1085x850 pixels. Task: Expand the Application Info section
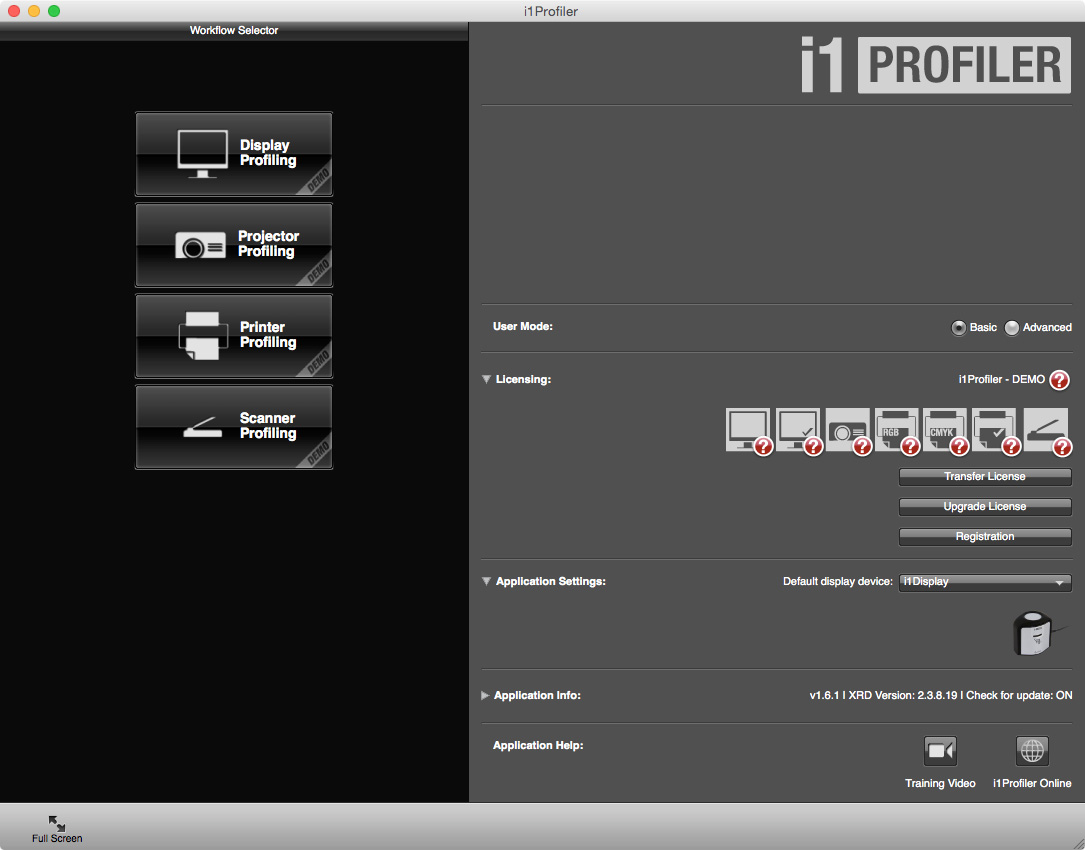point(485,695)
